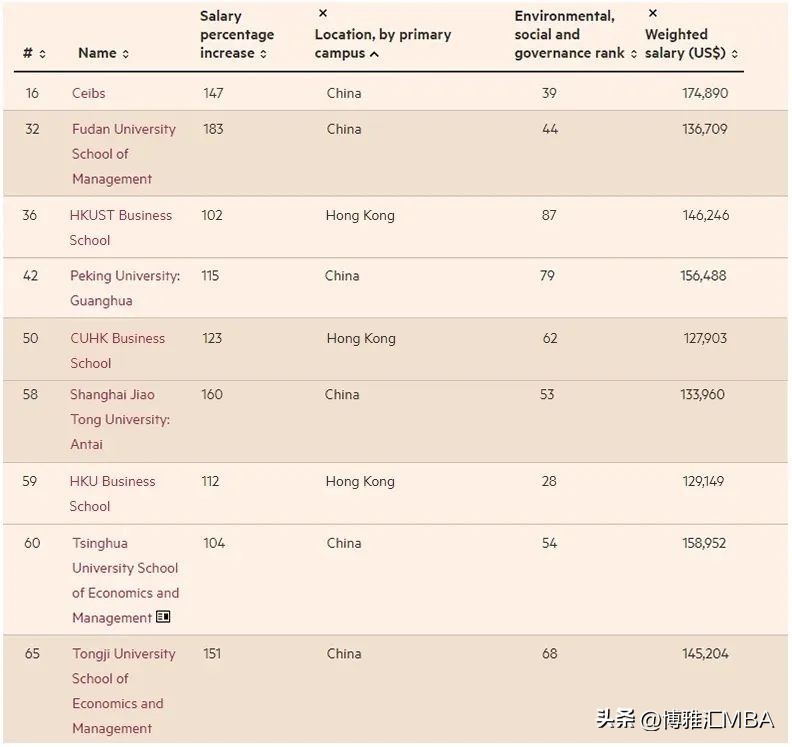The image size is (792, 747).
Task: Sort by Environmental, social and governance rank
Action: pos(634,54)
